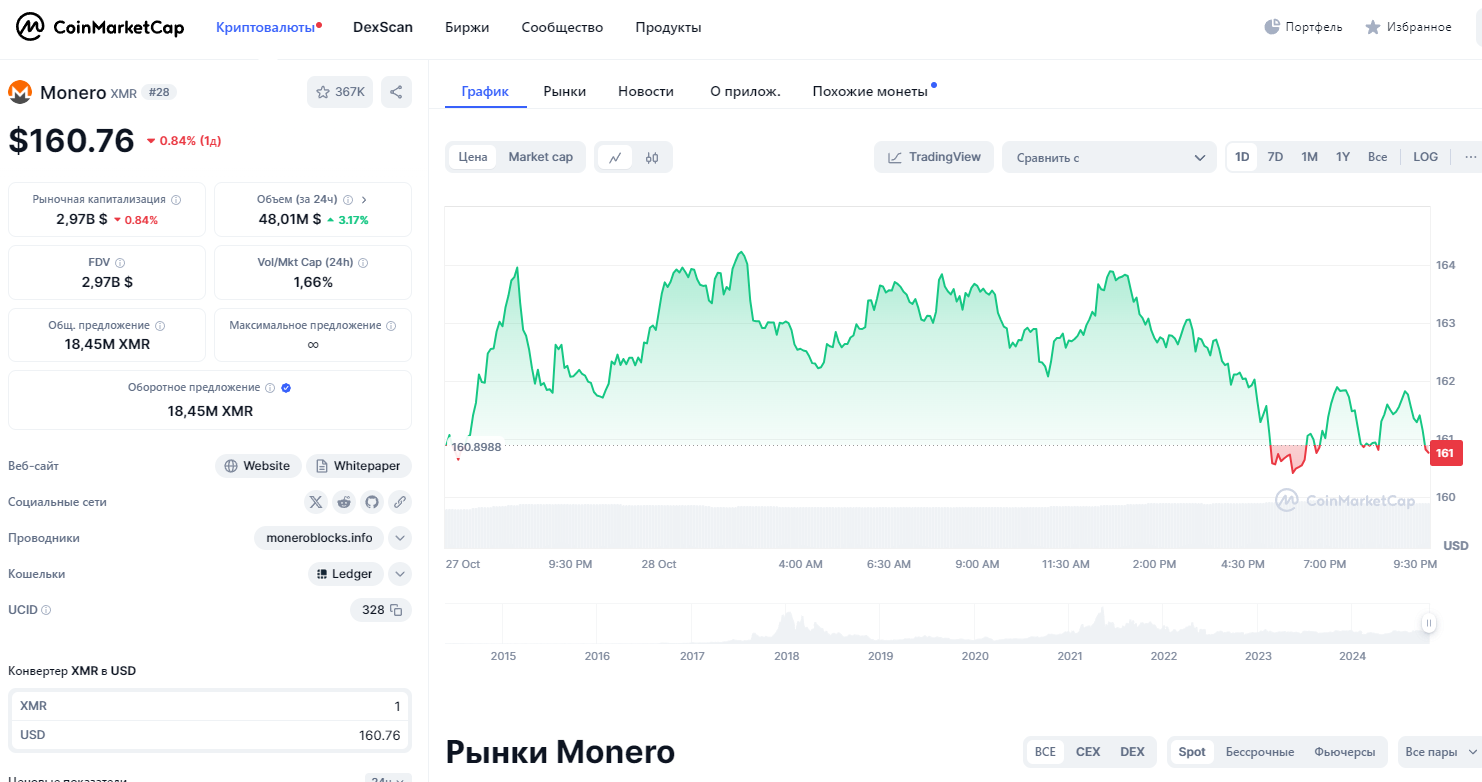Image resolution: width=1482 pixels, height=782 pixels.
Task: Click the range slider handle on history chart
Action: coord(1429,623)
